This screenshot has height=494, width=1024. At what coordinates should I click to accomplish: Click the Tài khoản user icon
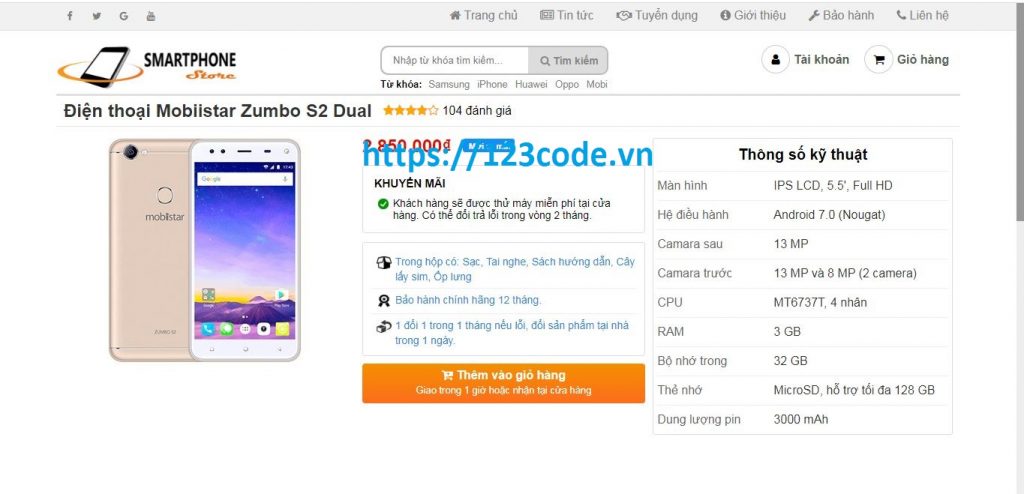pos(776,60)
